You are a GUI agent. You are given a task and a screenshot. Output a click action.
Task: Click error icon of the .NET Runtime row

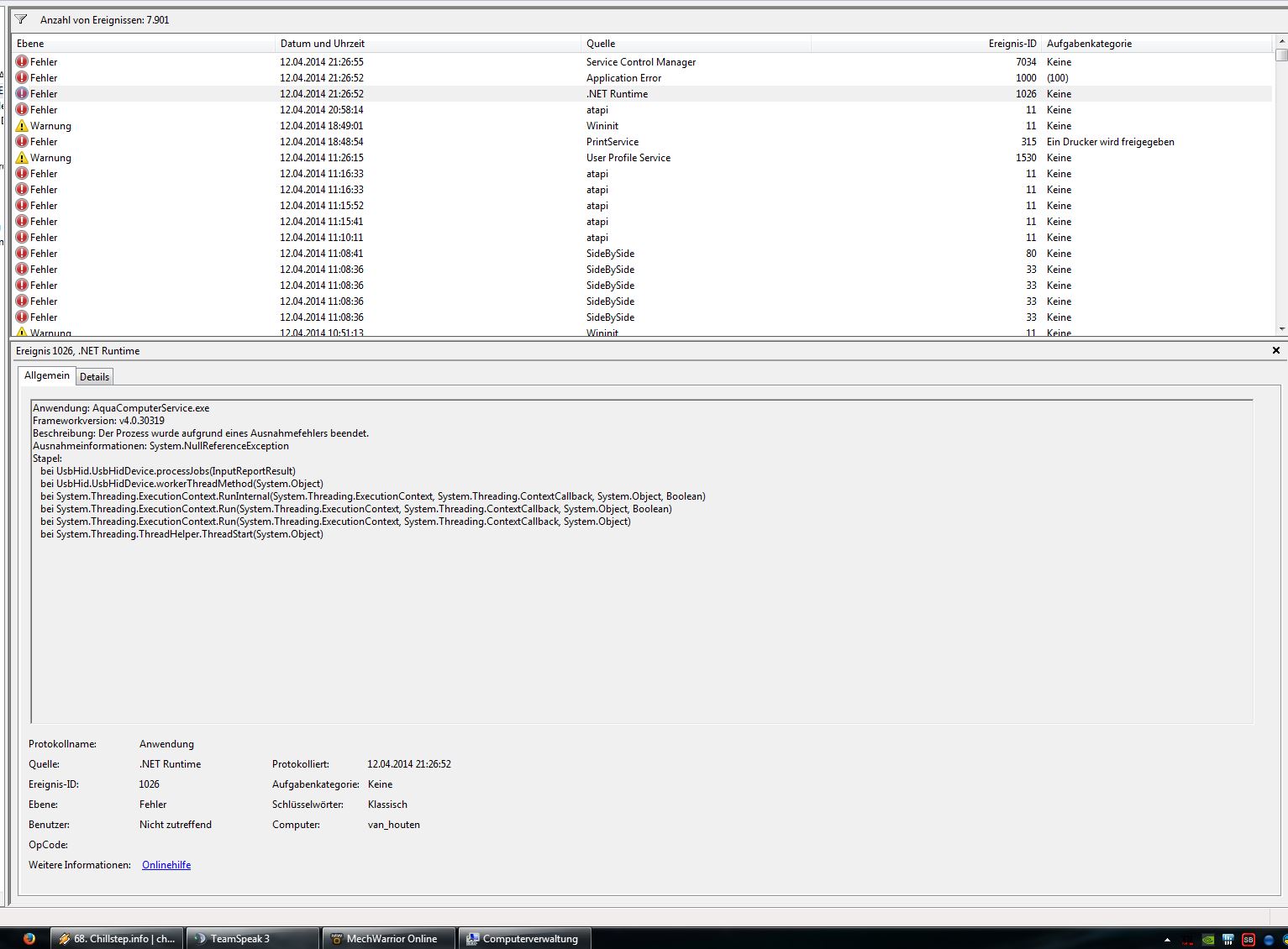coord(22,94)
